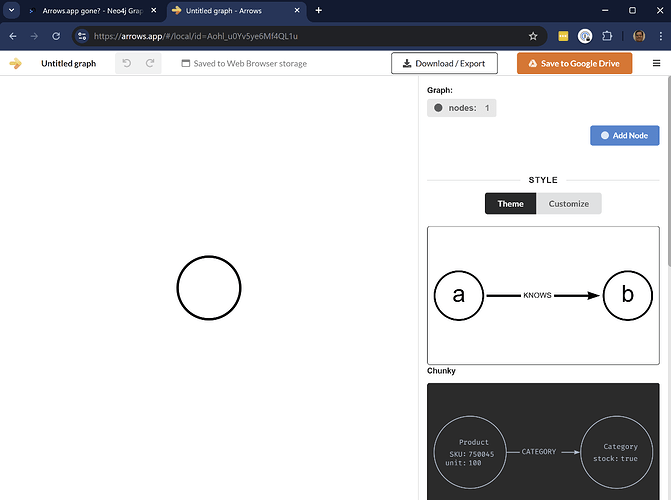The width and height of the screenshot is (671, 500).
Task: Open Chrome three-dot menu
Action: coord(661,36)
